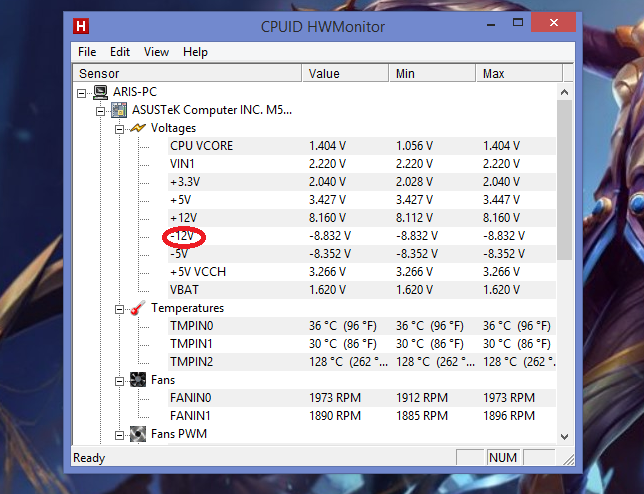The image size is (644, 494).
Task: Select the VBAT voltage row
Action: click(361, 290)
